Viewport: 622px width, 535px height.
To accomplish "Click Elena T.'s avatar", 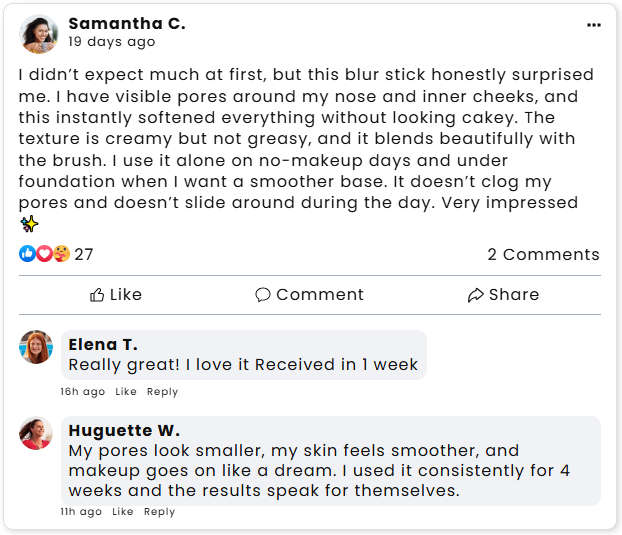I will tap(36, 347).
